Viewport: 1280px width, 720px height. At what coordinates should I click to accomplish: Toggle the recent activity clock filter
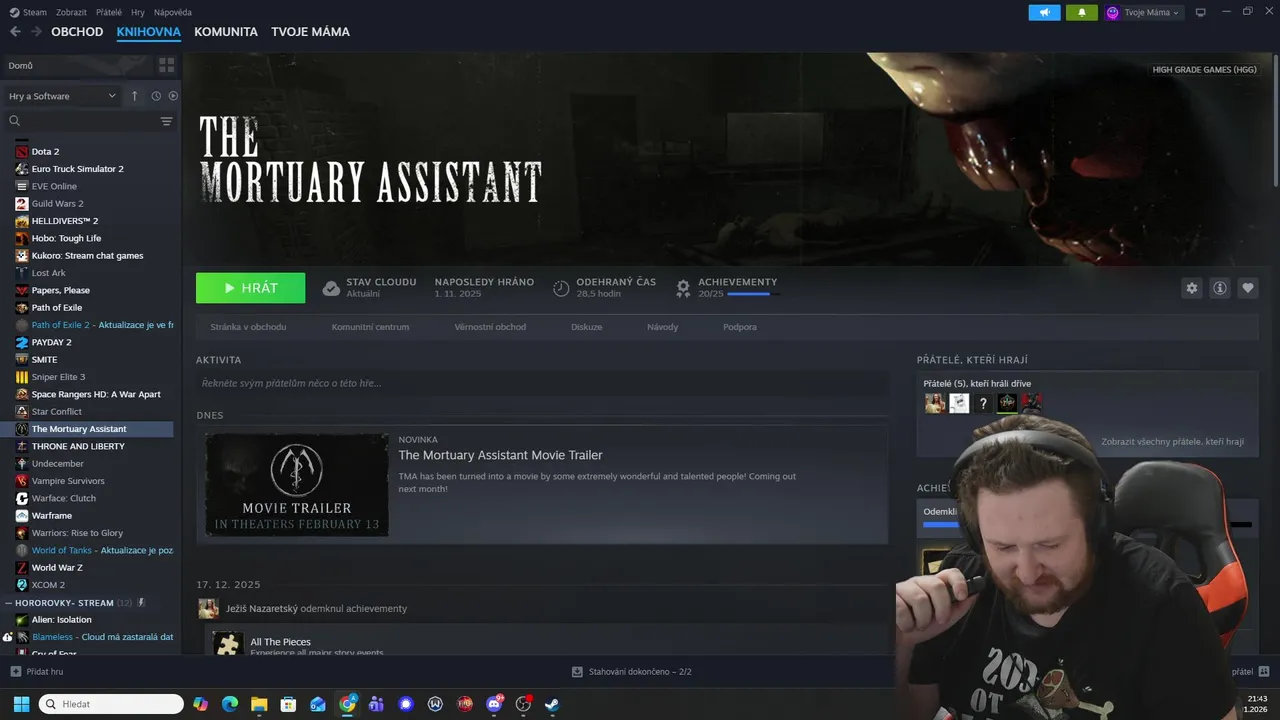click(x=156, y=96)
